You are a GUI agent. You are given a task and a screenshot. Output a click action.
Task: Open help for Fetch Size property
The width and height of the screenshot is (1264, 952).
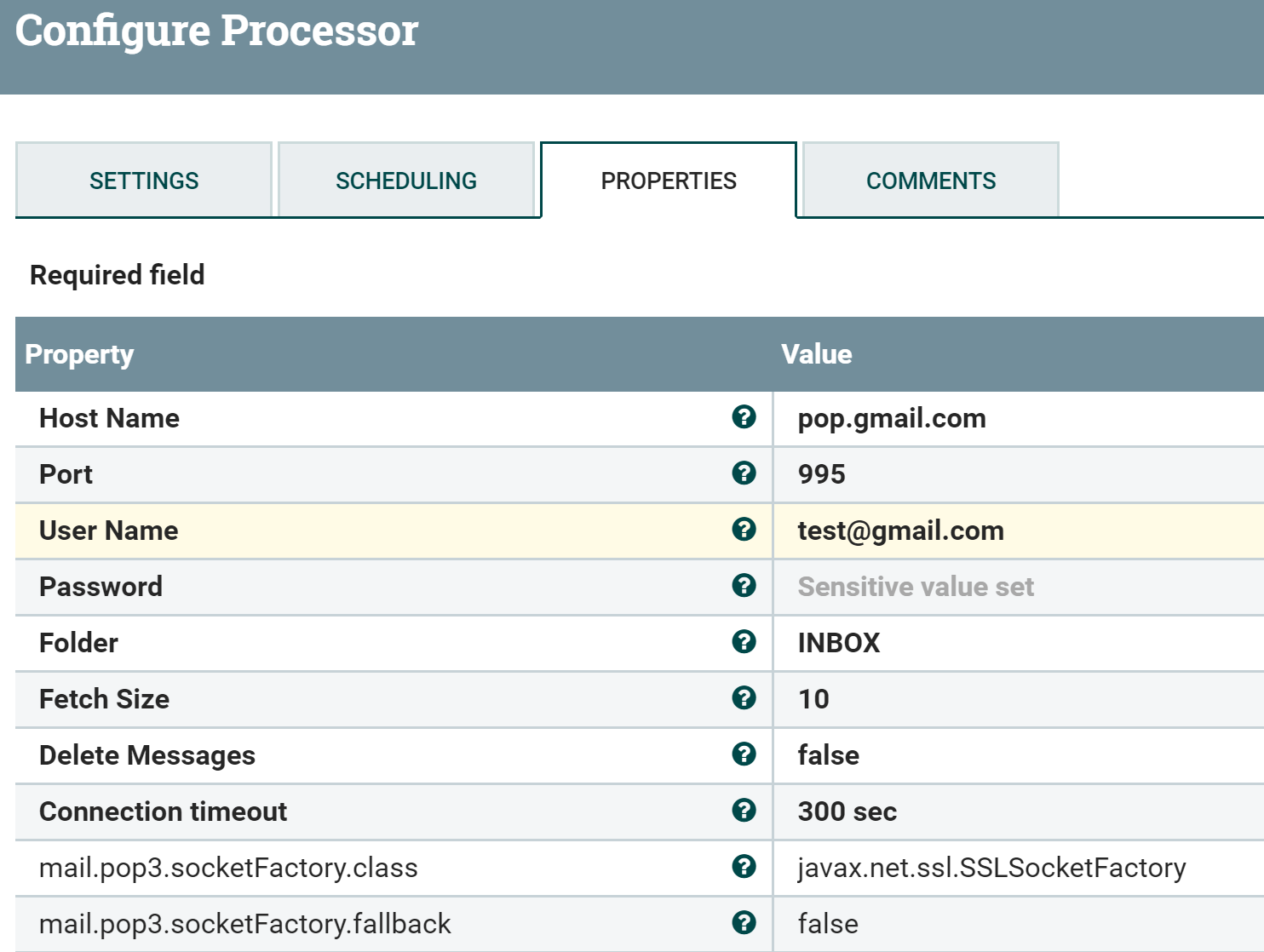click(x=745, y=698)
